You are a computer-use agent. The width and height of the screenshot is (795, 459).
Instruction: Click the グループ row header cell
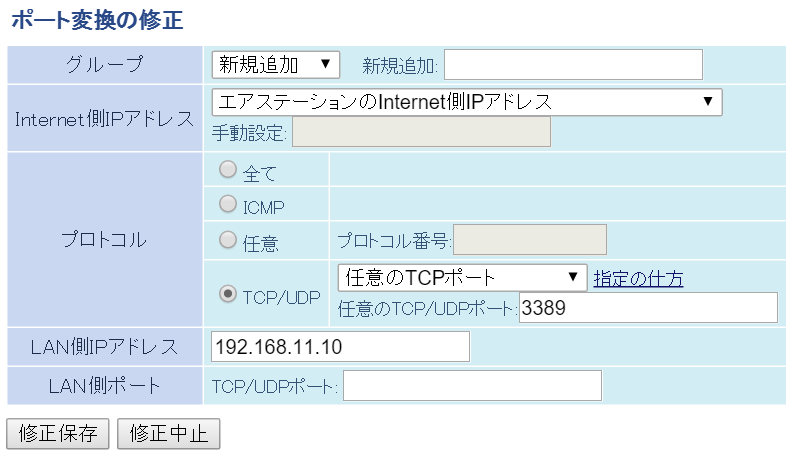[x=105, y=65]
